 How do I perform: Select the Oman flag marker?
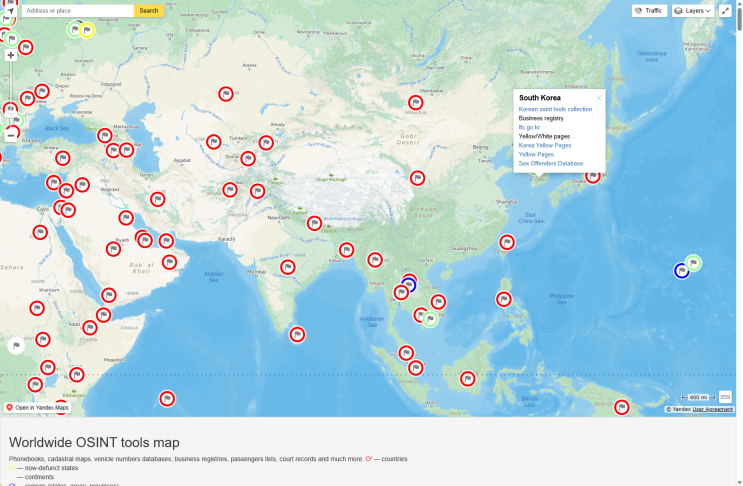pyautogui.click(x=169, y=262)
